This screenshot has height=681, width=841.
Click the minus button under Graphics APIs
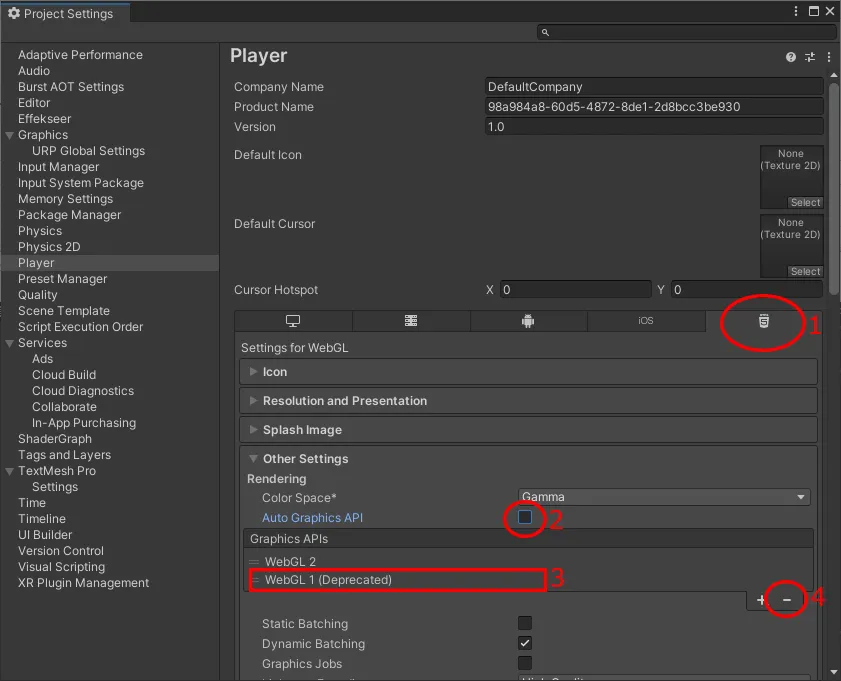pyautogui.click(x=787, y=599)
